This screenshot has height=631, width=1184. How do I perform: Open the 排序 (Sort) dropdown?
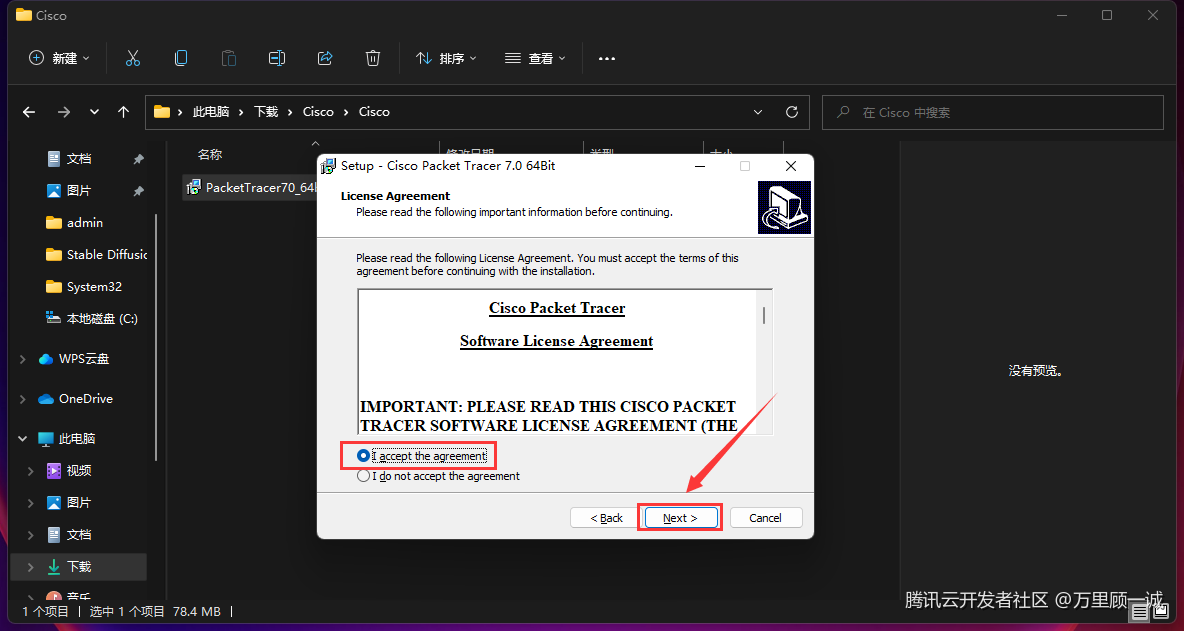[446, 58]
